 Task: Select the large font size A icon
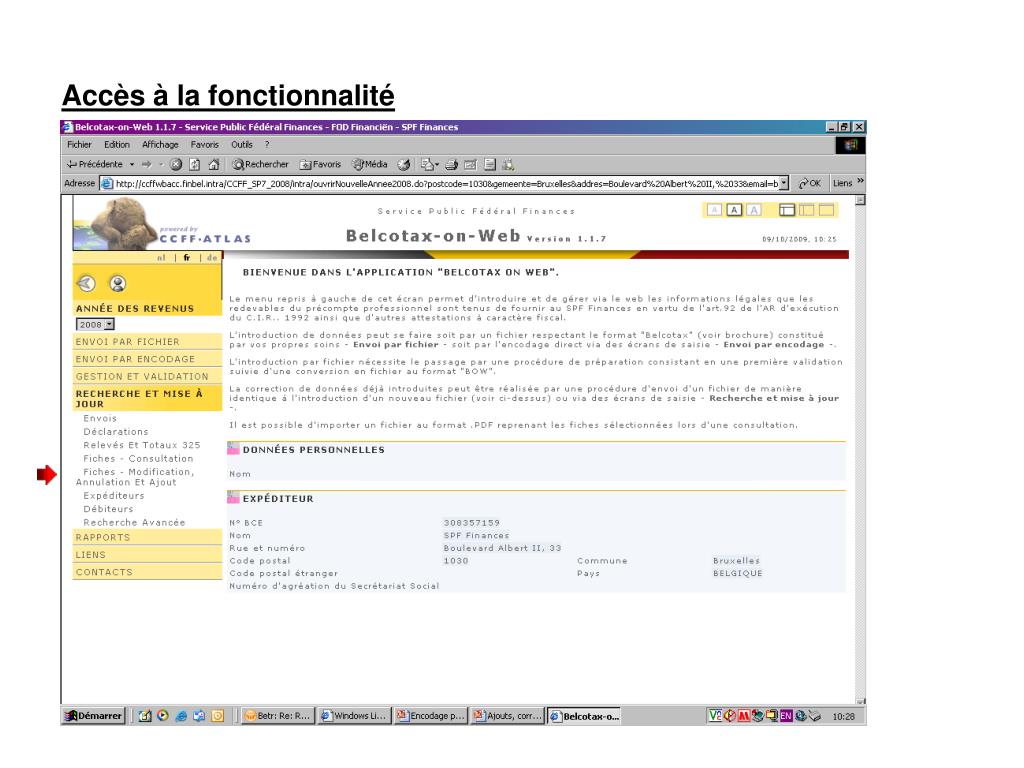[x=754, y=210]
